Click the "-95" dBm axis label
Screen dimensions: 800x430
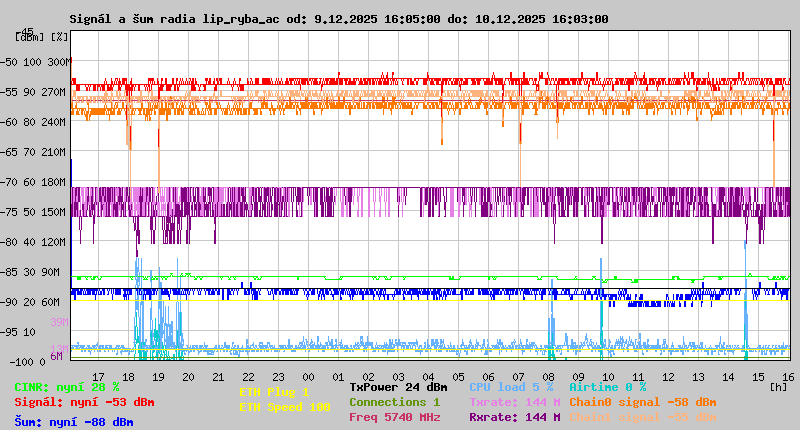tap(9, 332)
